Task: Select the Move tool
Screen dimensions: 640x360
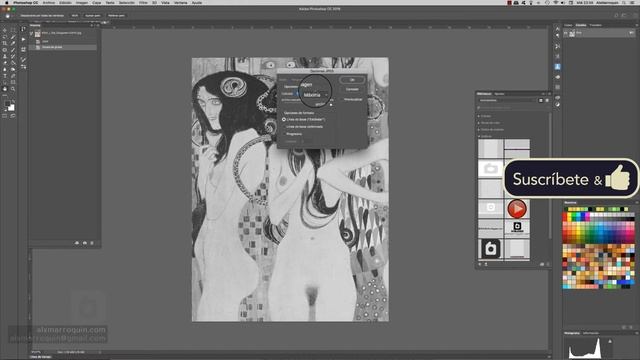Action: click(x=5, y=30)
